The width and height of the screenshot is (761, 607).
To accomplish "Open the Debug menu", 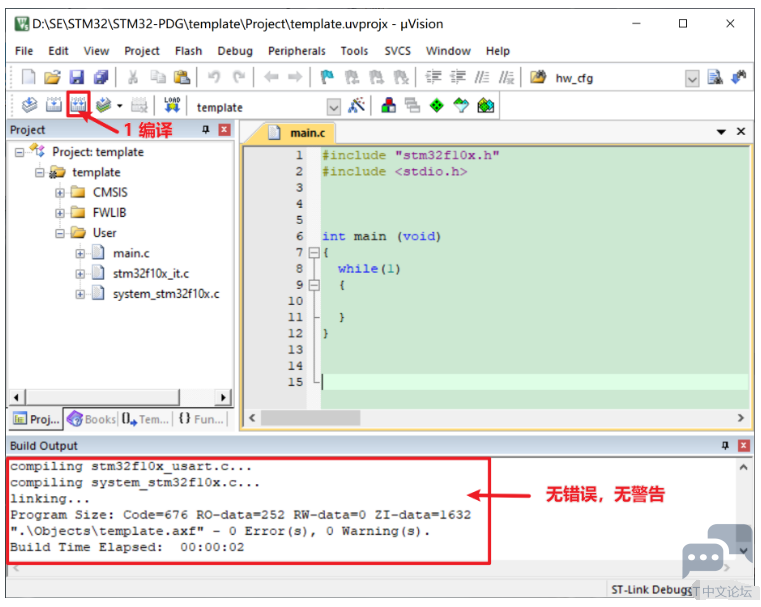I will click(235, 51).
